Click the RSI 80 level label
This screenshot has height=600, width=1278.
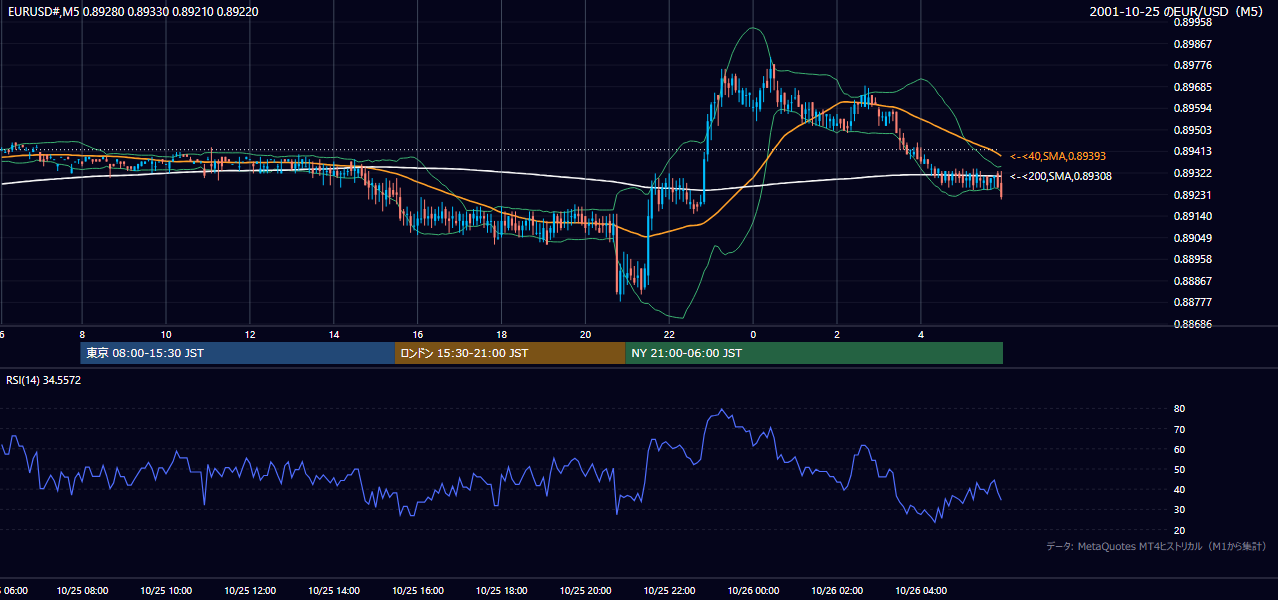(x=1180, y=409)
